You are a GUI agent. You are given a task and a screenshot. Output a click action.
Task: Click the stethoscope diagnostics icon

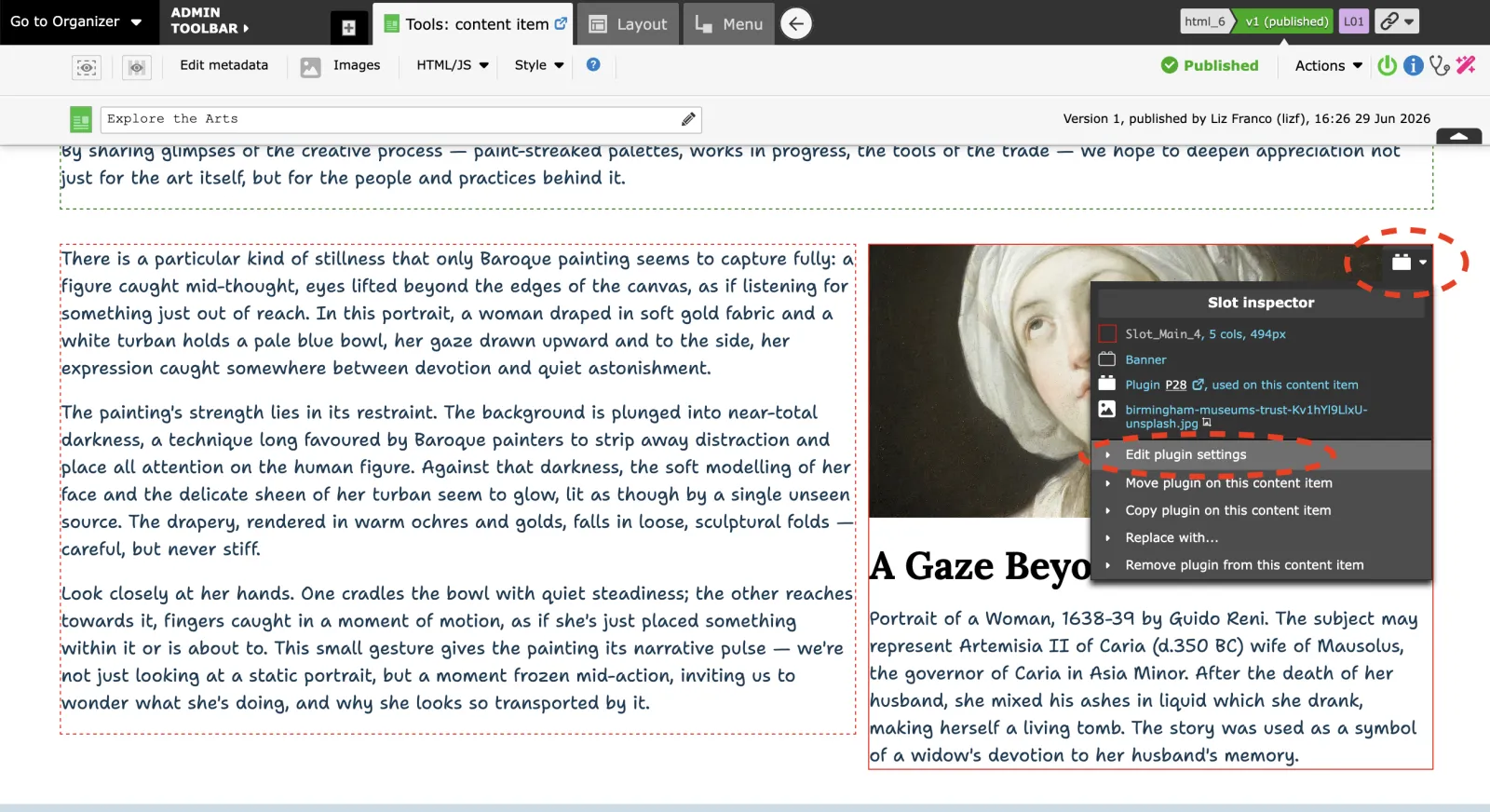click(1440, 65)
